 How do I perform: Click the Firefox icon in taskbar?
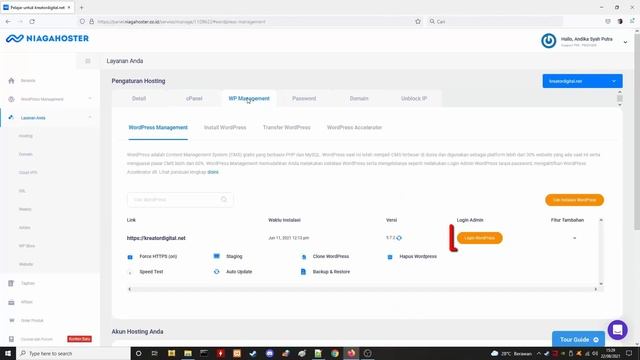pos(351,353)
